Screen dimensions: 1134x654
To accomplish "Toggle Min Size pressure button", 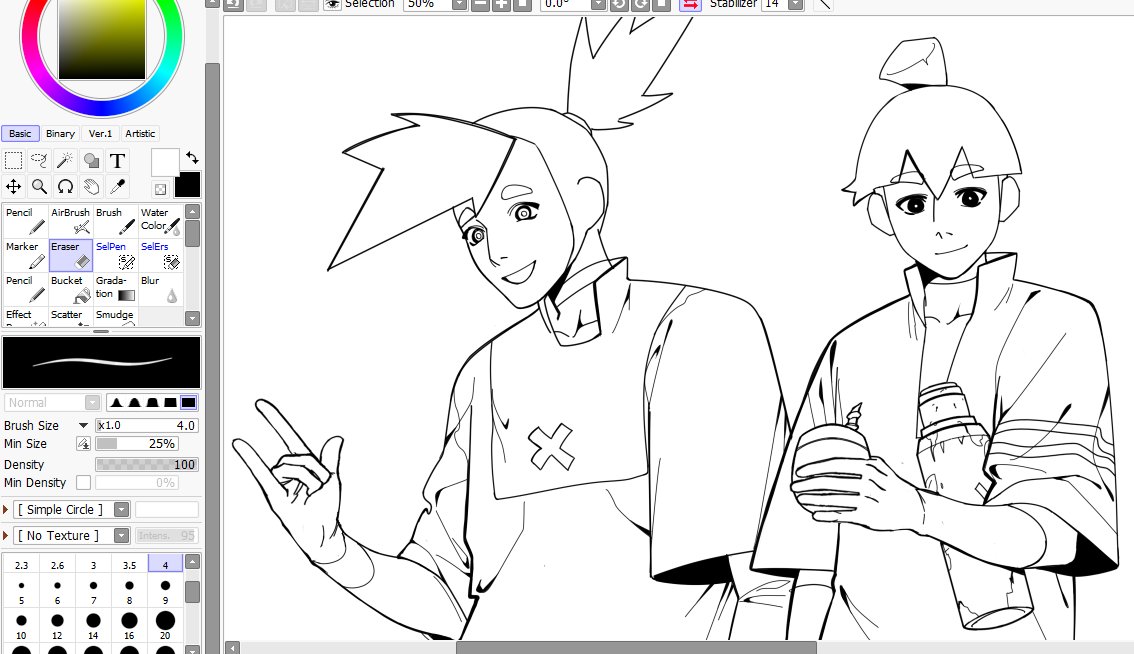I will pyautogui.click(x=83, y=443).
